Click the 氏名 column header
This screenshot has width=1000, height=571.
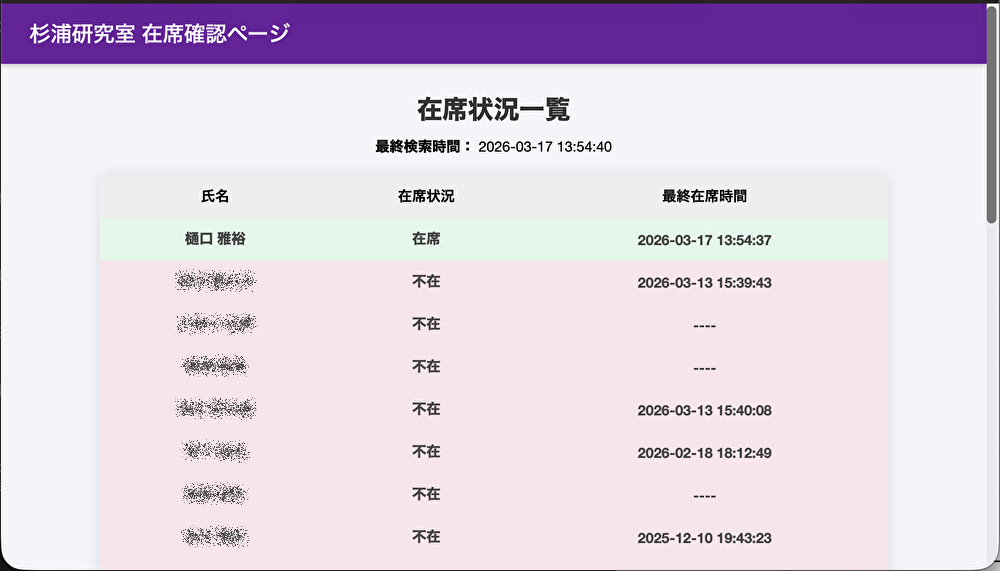(x=215, y=197)
